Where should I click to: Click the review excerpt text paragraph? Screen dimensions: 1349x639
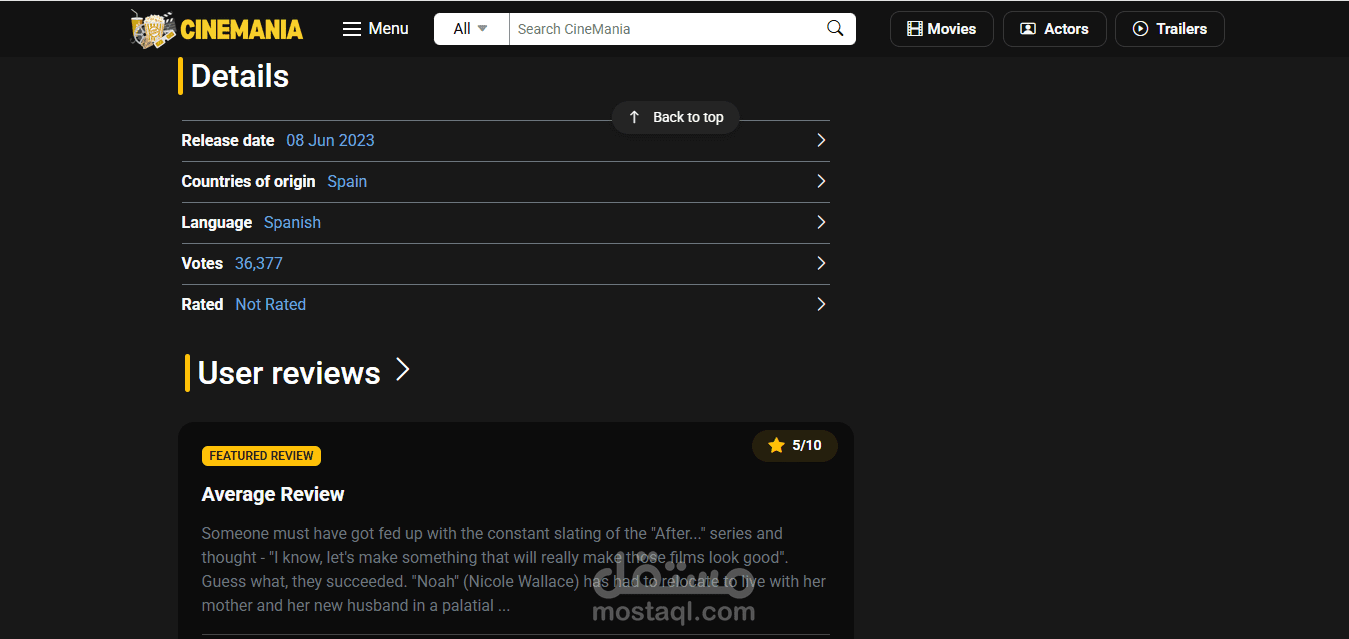pos(514,569)
